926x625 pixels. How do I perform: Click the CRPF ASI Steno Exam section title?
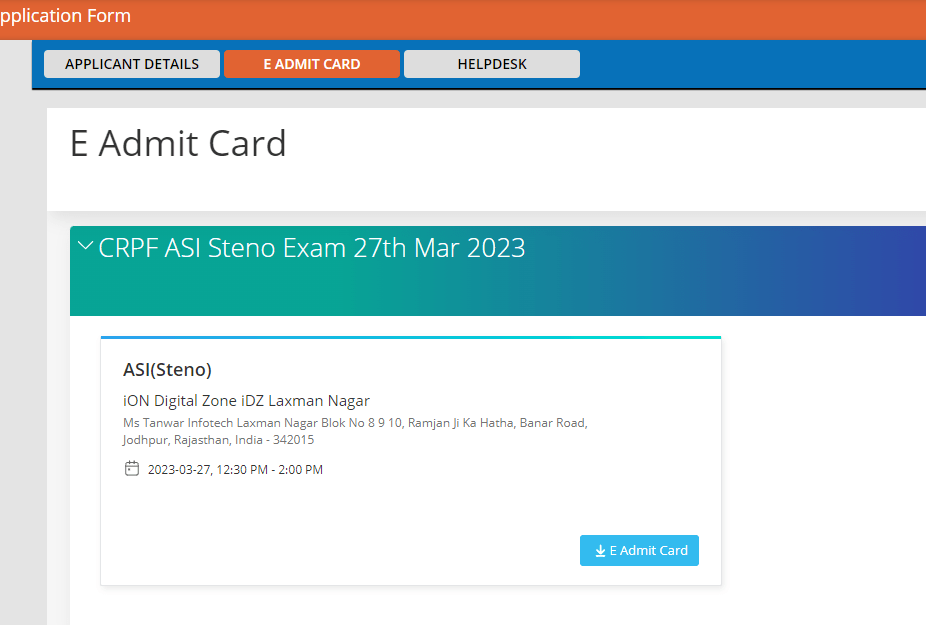coord(312,248)
